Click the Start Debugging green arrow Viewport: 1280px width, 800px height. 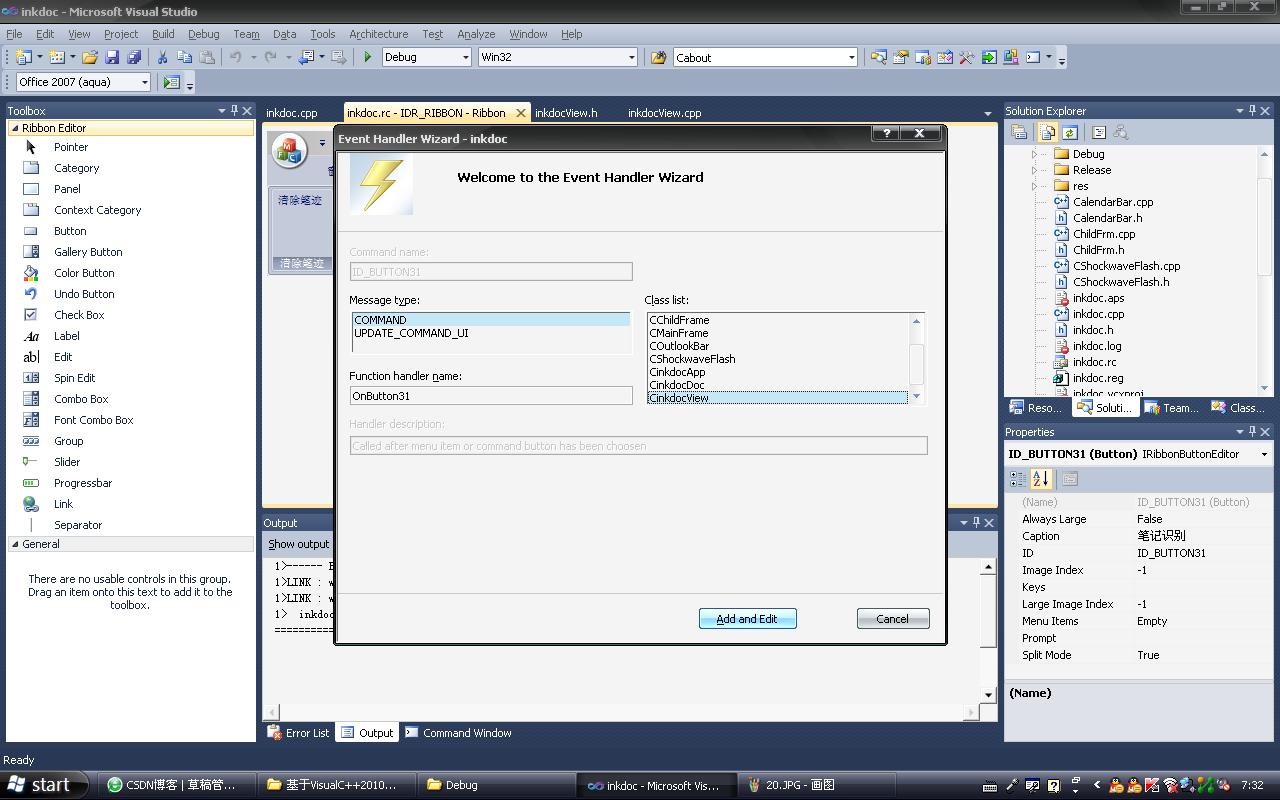click(x=367, y=57)
